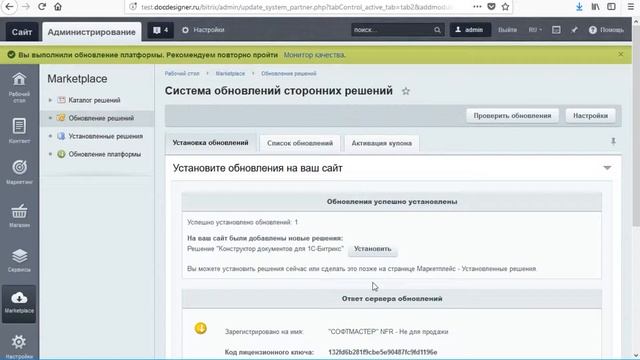The height and width of the screenshot is (360, 640).
Task: Open notifications counter showing 4
Action: tap(160, 30)
